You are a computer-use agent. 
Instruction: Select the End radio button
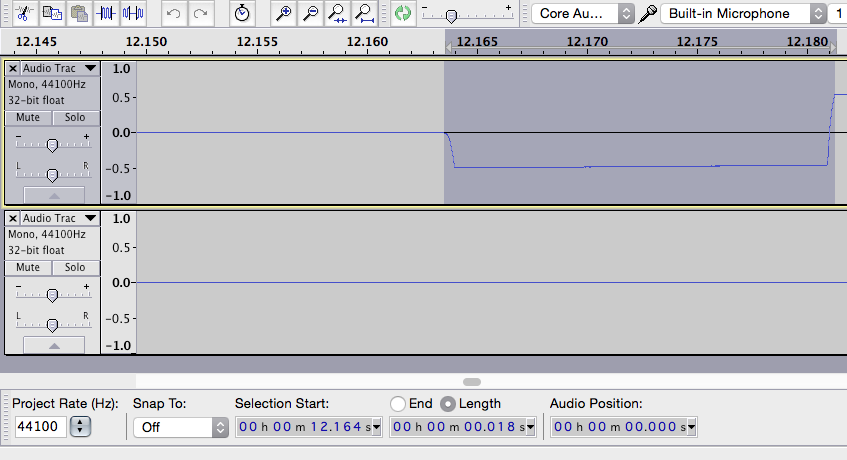[398, 404]
